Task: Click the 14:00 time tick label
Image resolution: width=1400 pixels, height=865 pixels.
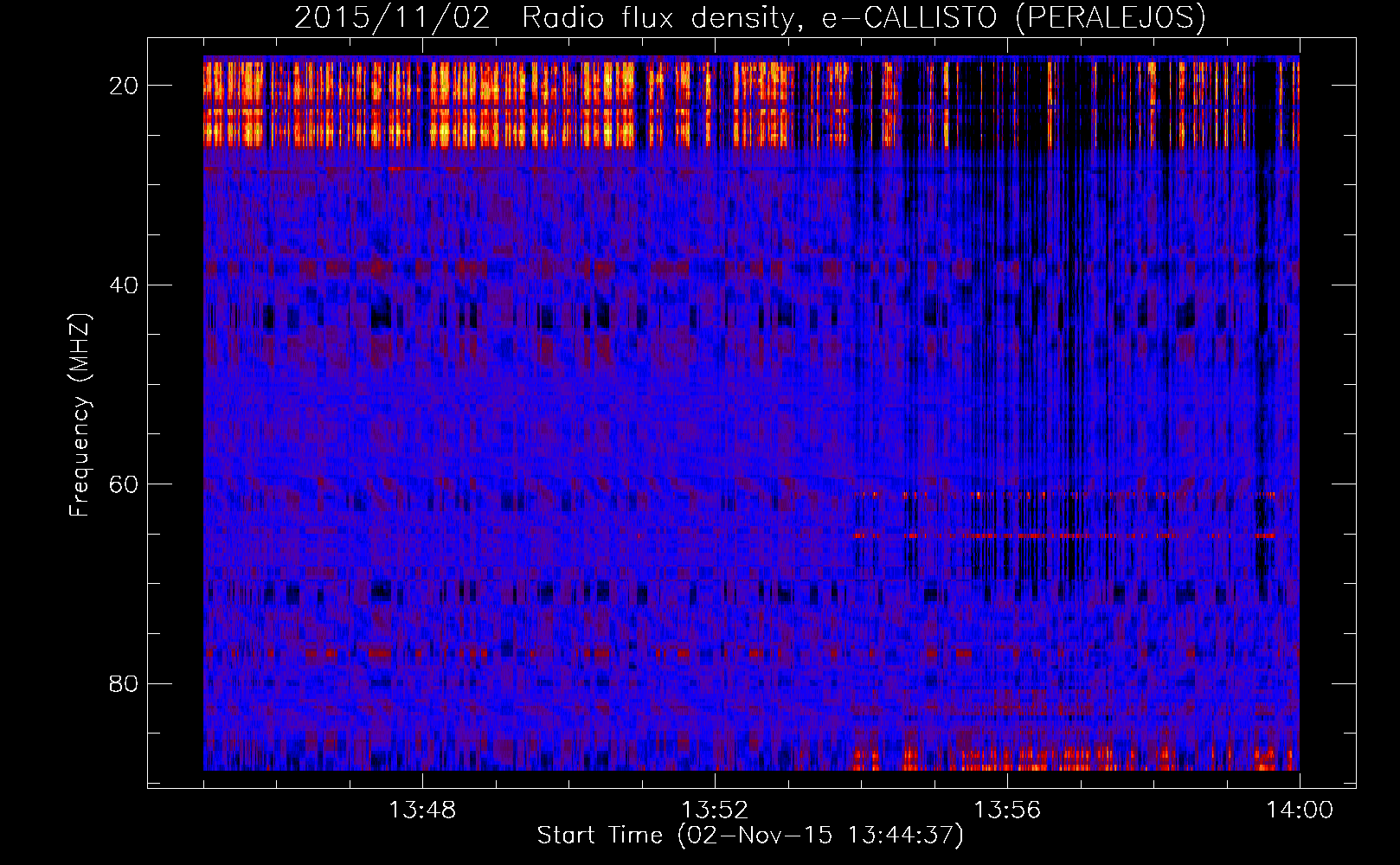Action: [x=1300, y=811]
